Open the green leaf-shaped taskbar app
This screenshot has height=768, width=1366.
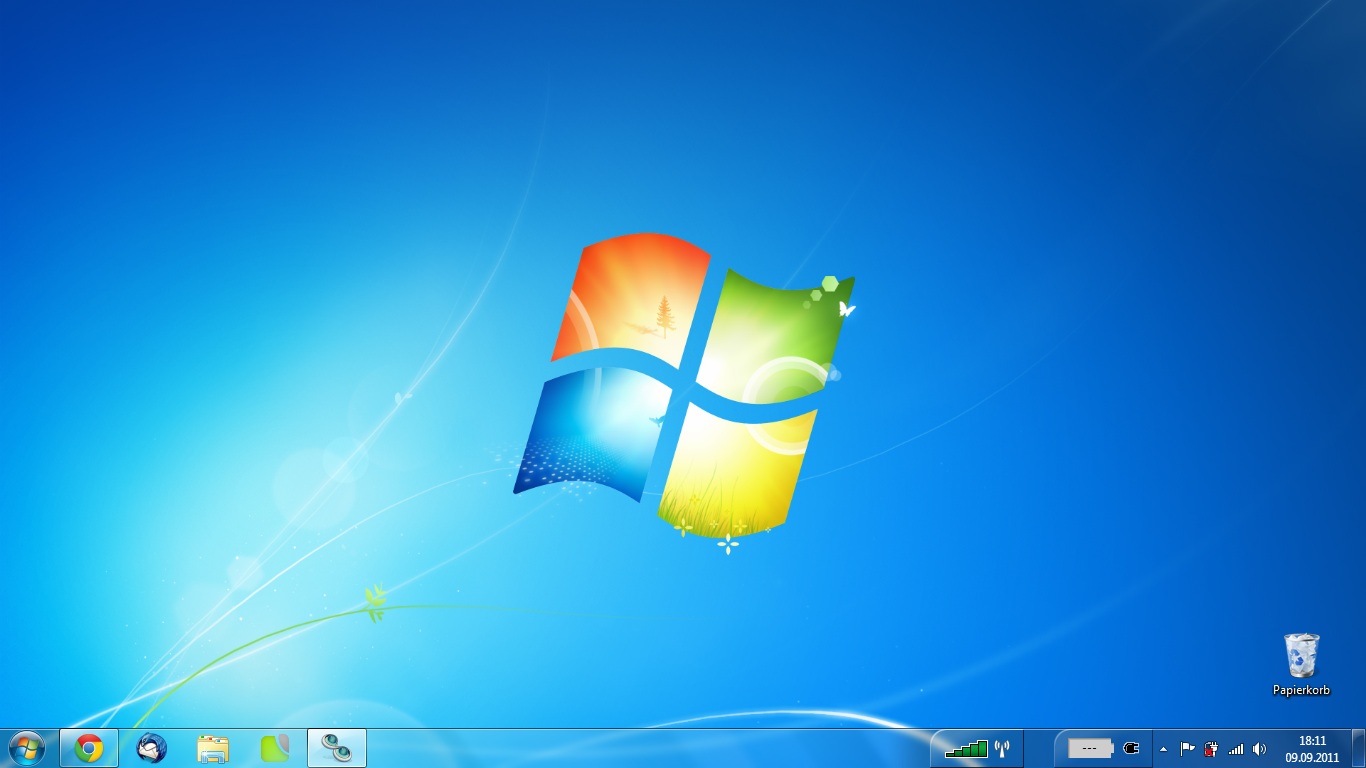[x=275, y=748]
